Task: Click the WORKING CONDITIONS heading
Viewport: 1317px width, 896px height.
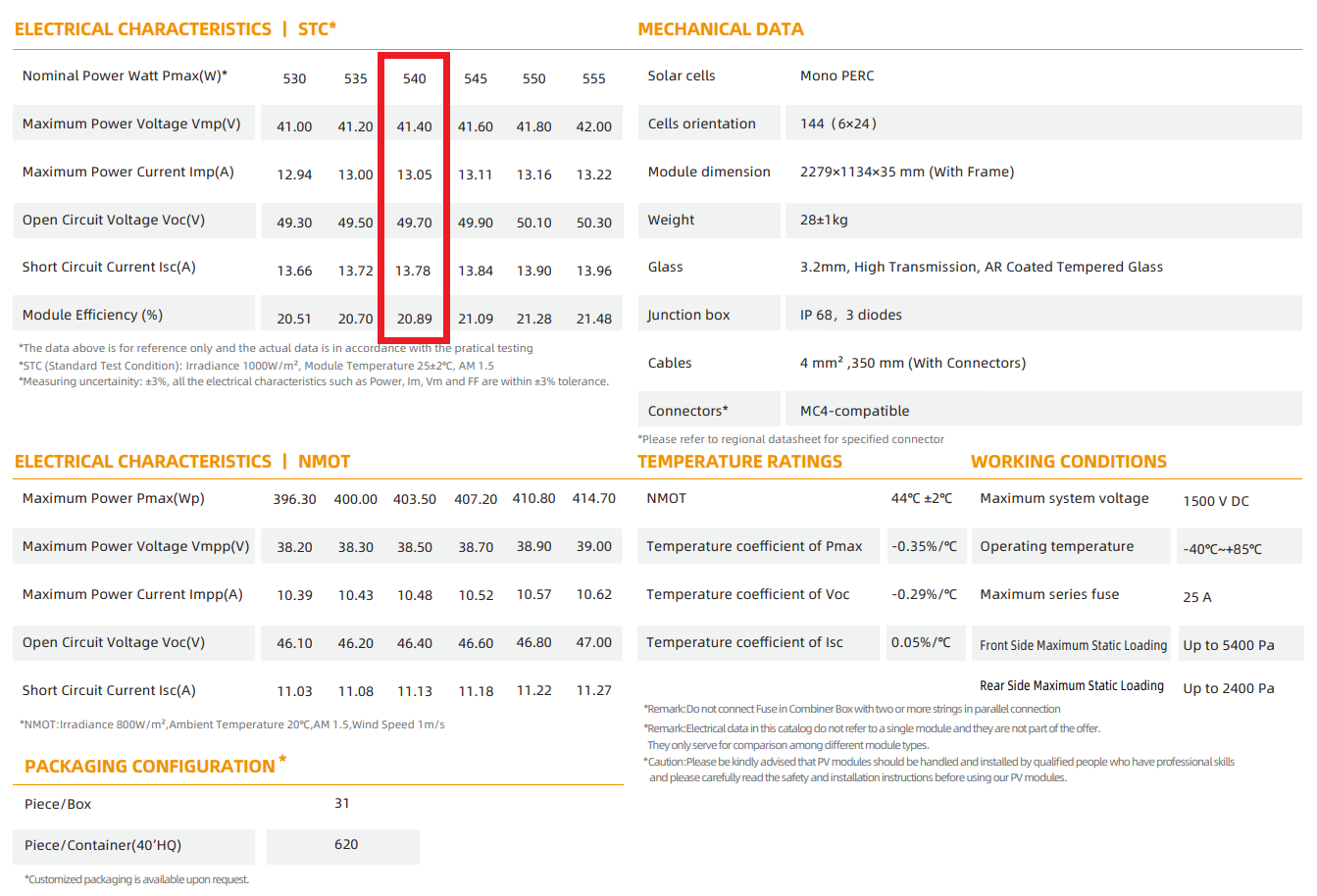Action: click(x=1068, y=462)
